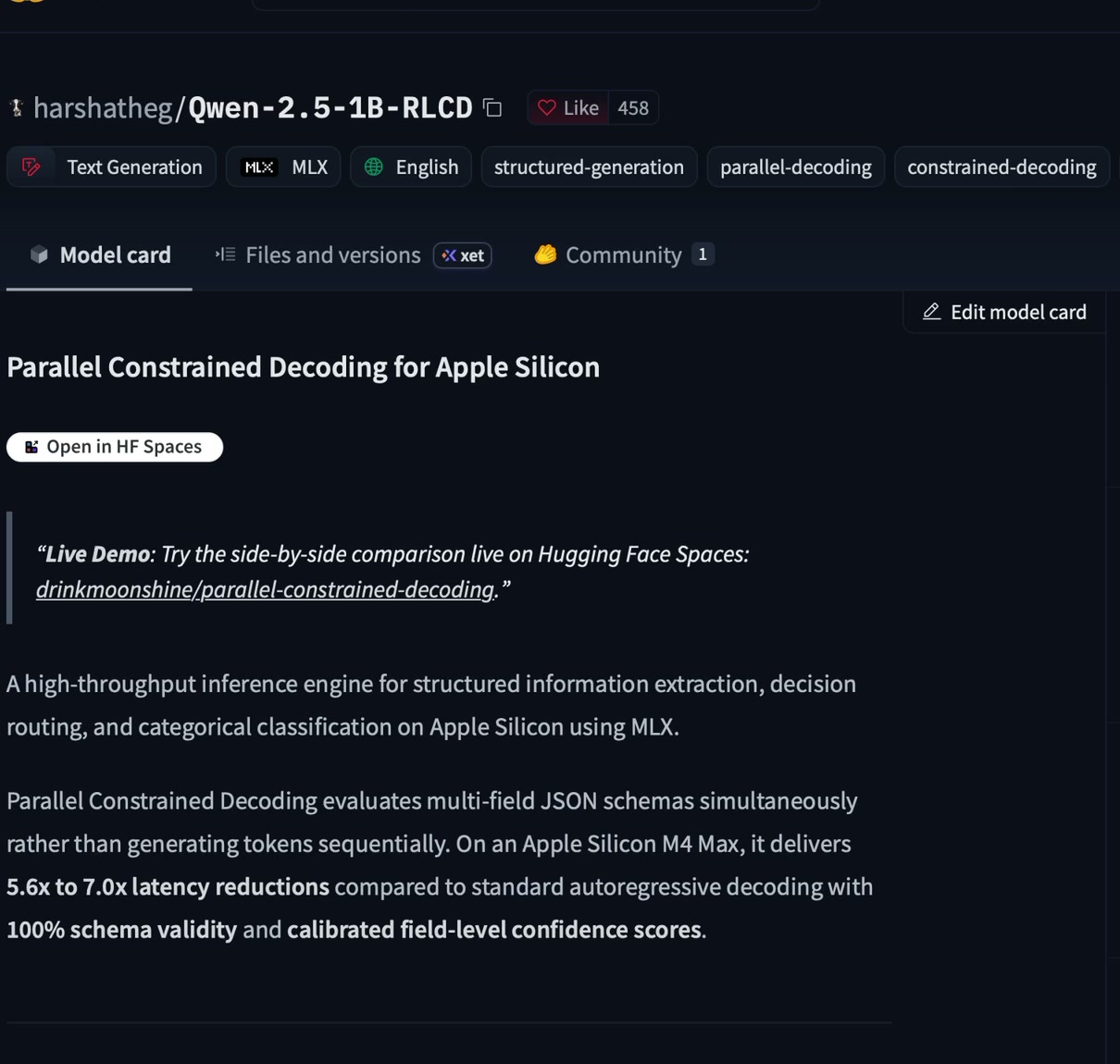Click the heart Like button
Image resolution: width=1120 pixels, height=1064 pixels.
pos(568,108)
